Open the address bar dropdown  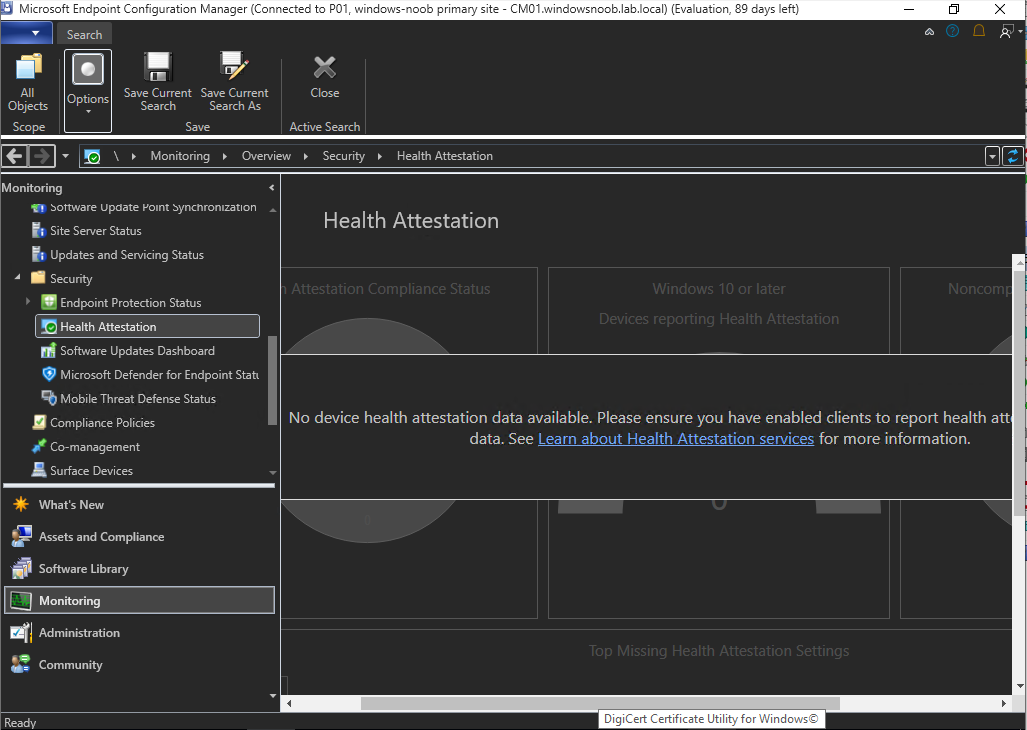tap(992, 156)
